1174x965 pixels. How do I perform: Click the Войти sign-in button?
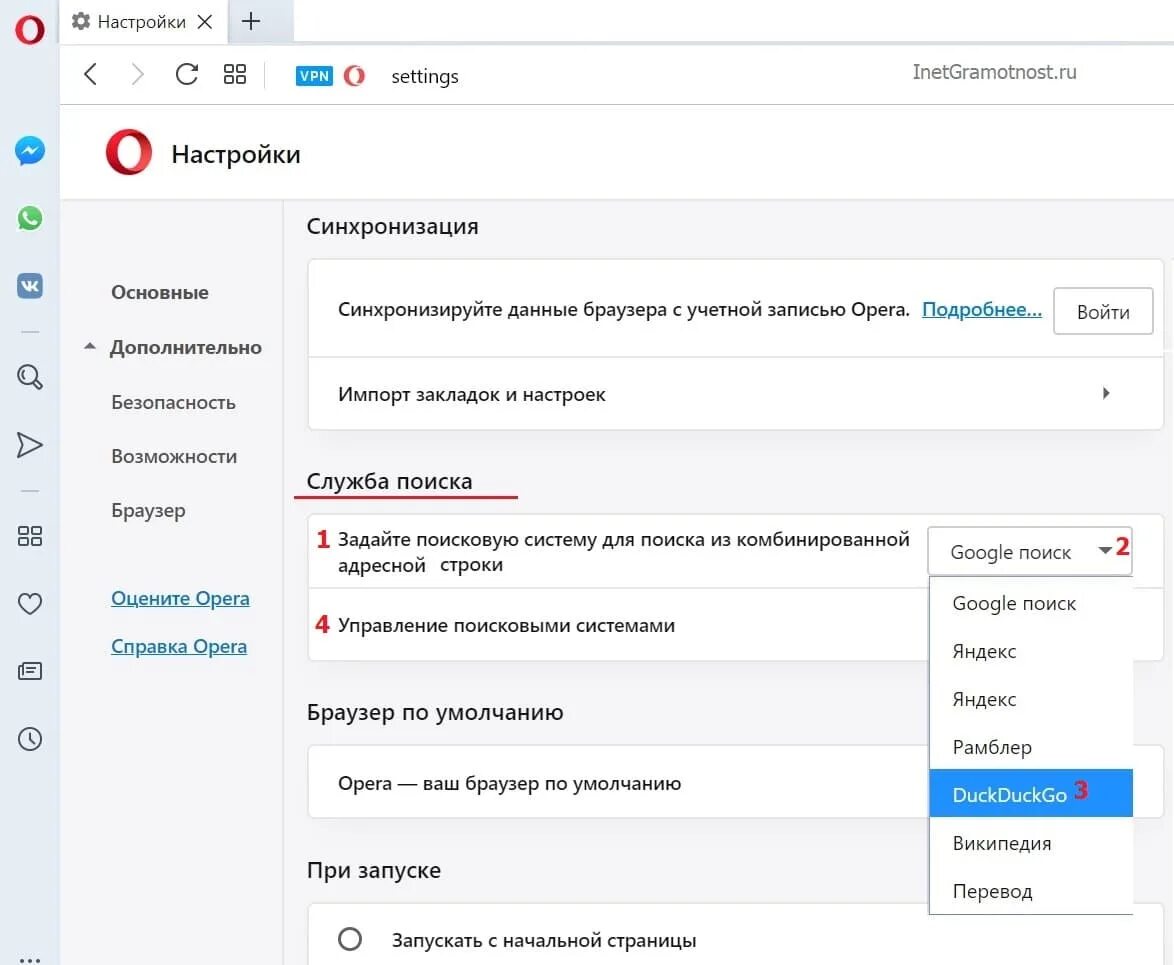pyautogui.click(x=1103, y=311)
